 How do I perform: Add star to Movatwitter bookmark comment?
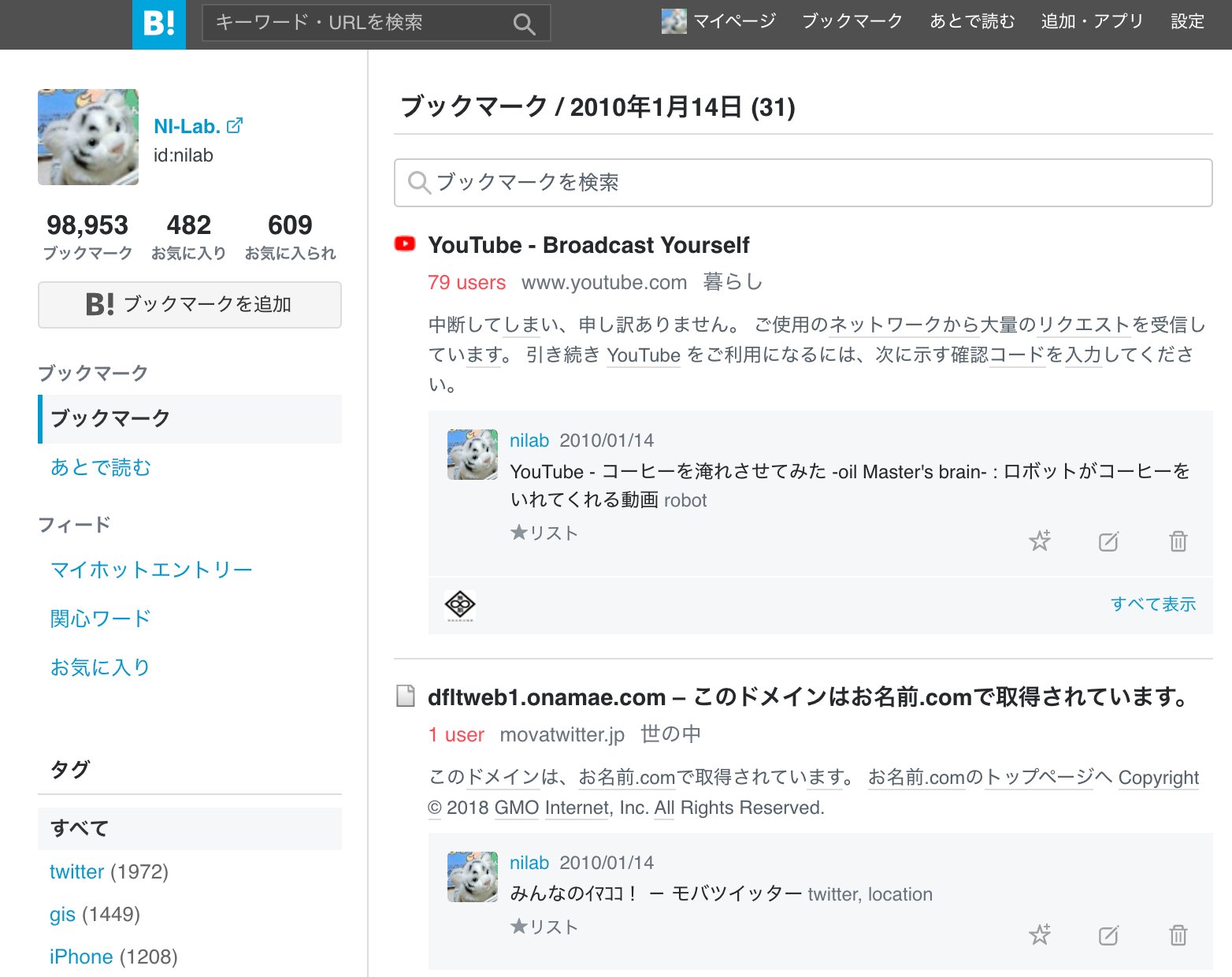click(1040, 934)
